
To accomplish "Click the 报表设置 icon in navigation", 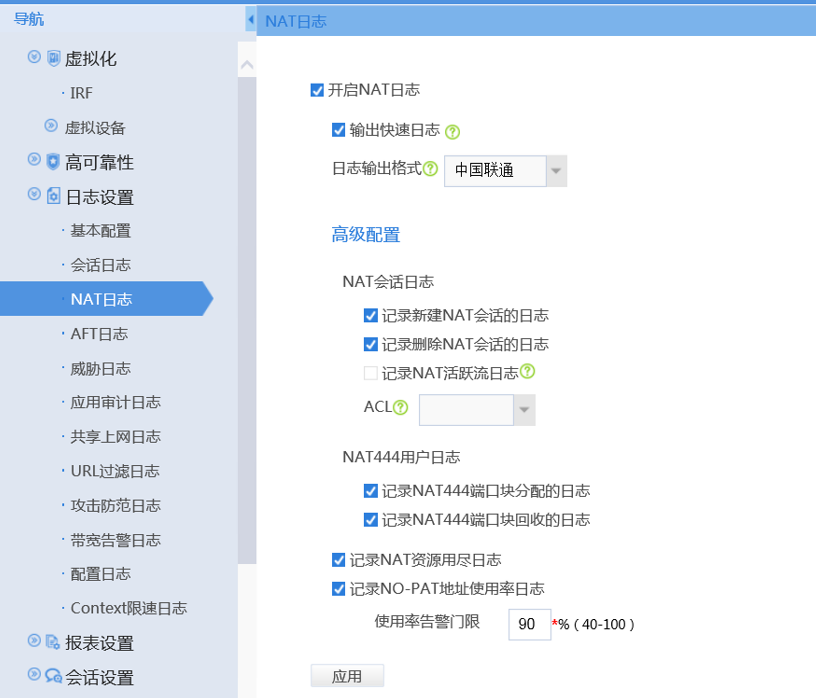I will [53, 642].
